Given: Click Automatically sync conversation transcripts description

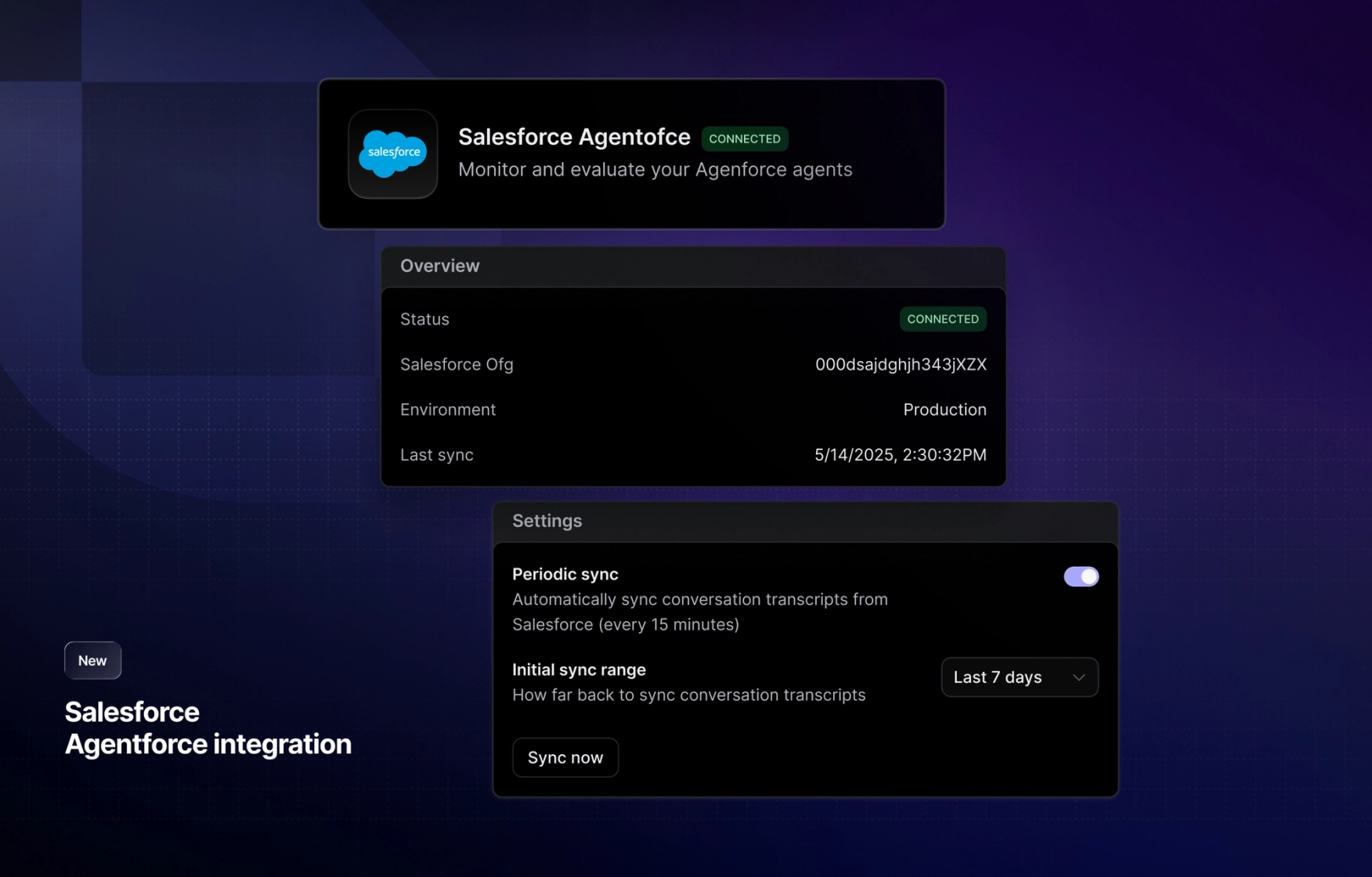Looking at the screenshot, I should pyautogui.click(x=700, y=612).
